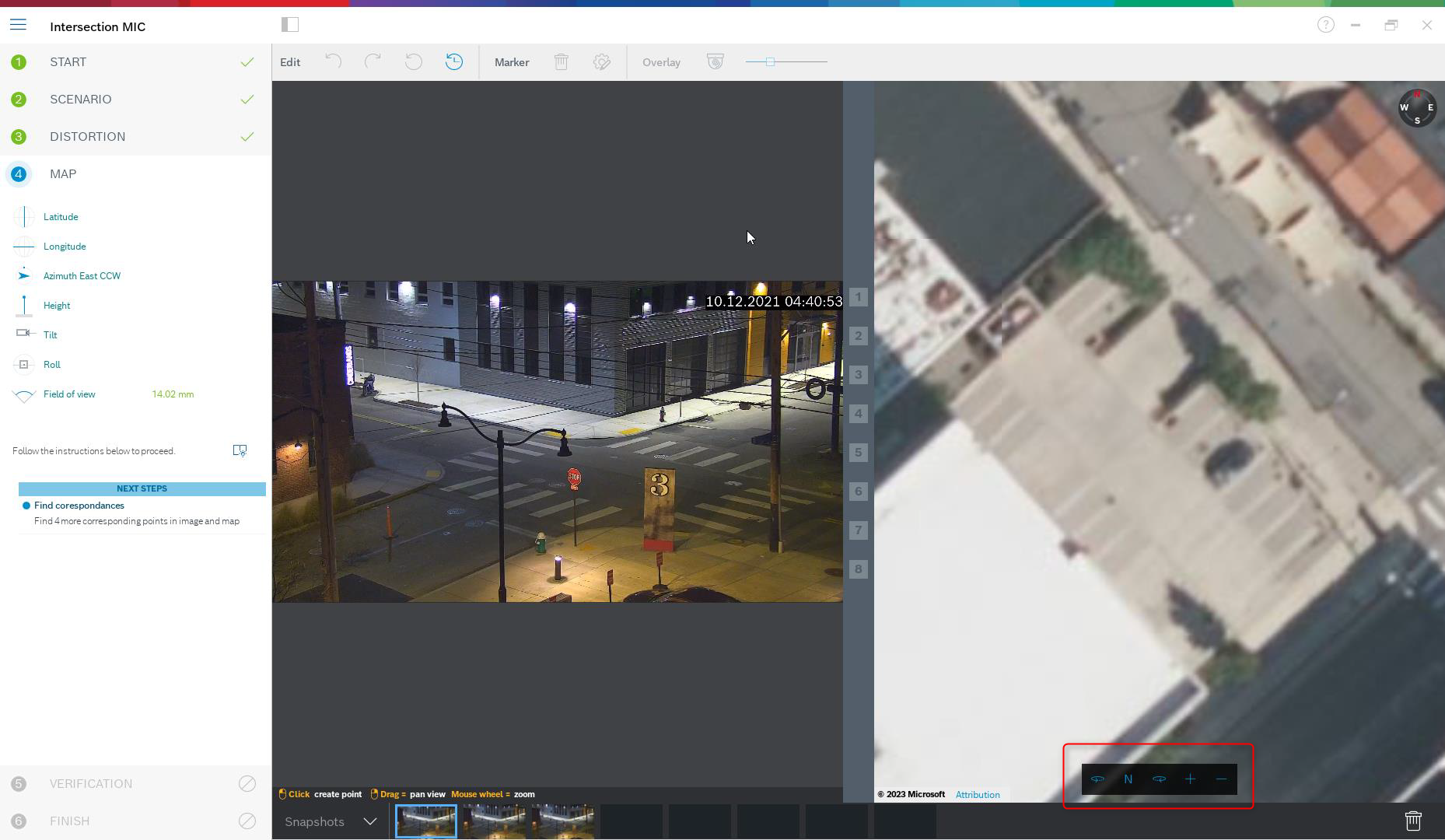Screen dimensions: 1445x840
Task: Select the second snapshot thumbnail
Action: point(494,821)
